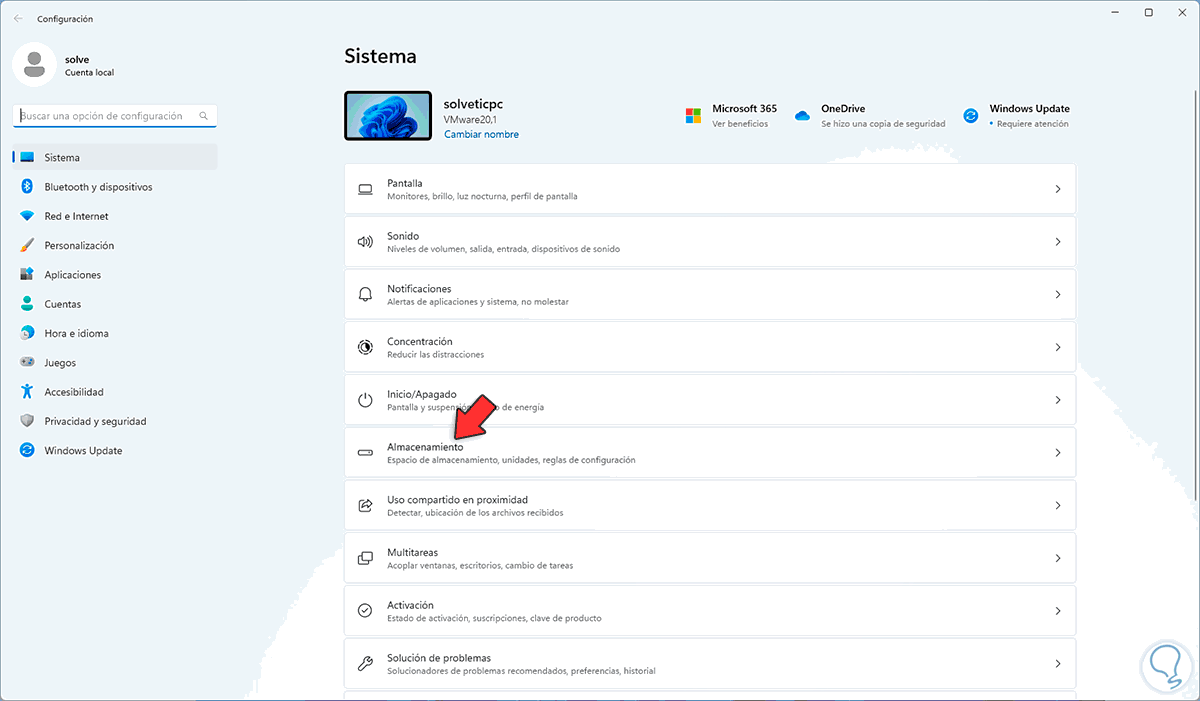Click the Solución de problemas wrench icon
Screen dimensions: 1200x701
coord(366,664)
